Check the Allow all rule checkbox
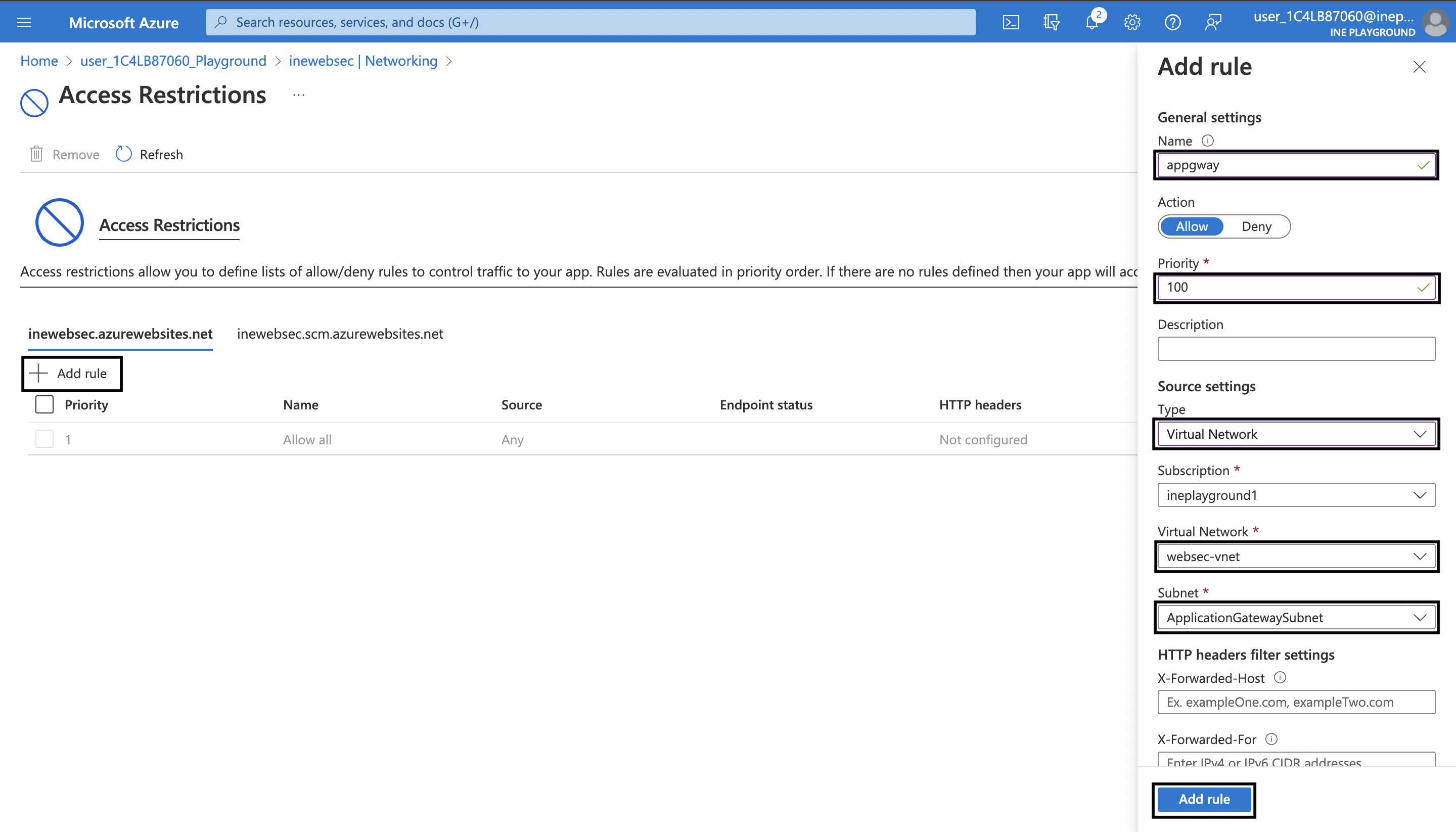 pos(44,439)
